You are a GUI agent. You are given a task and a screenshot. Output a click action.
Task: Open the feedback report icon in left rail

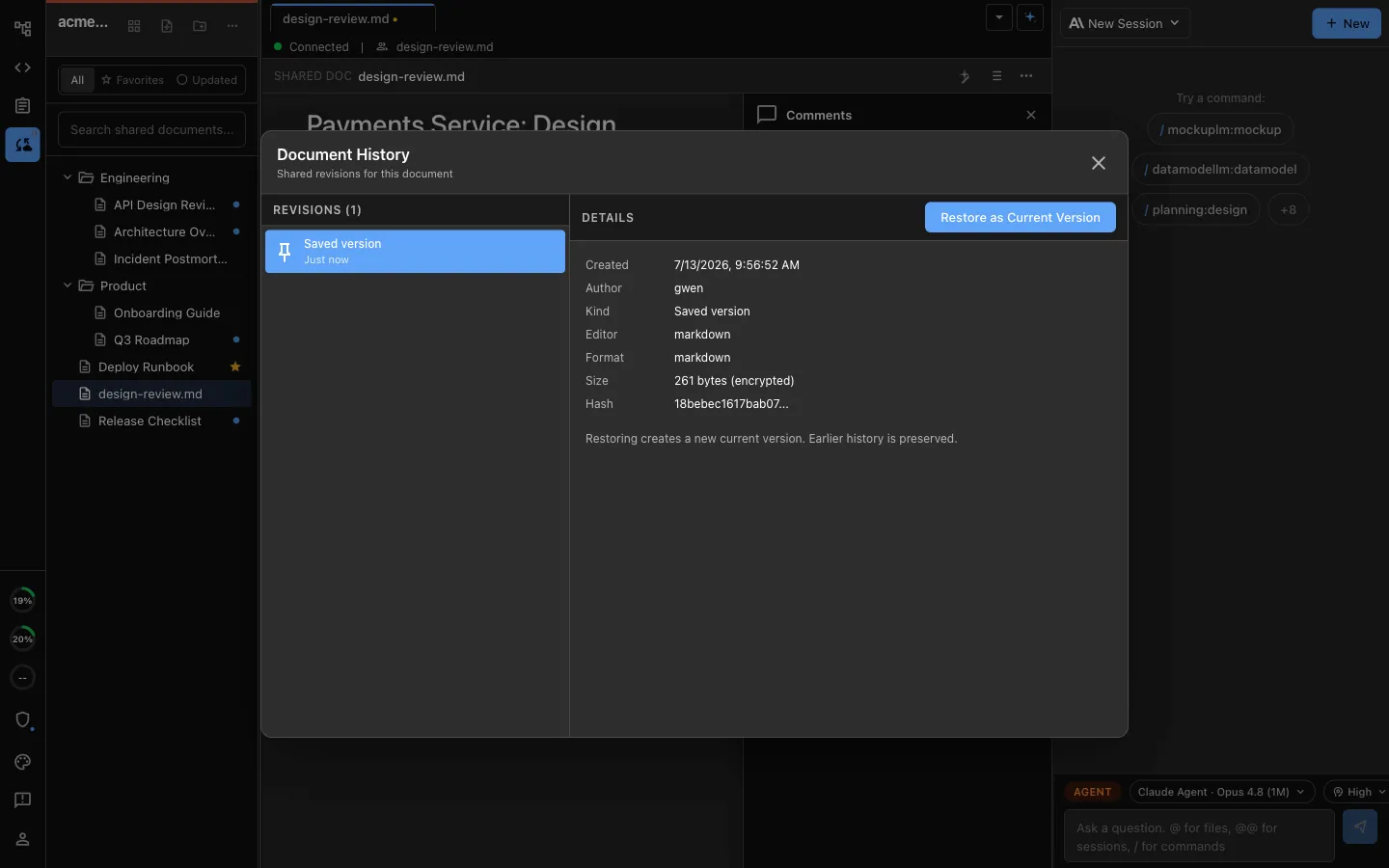pos(22,800)
